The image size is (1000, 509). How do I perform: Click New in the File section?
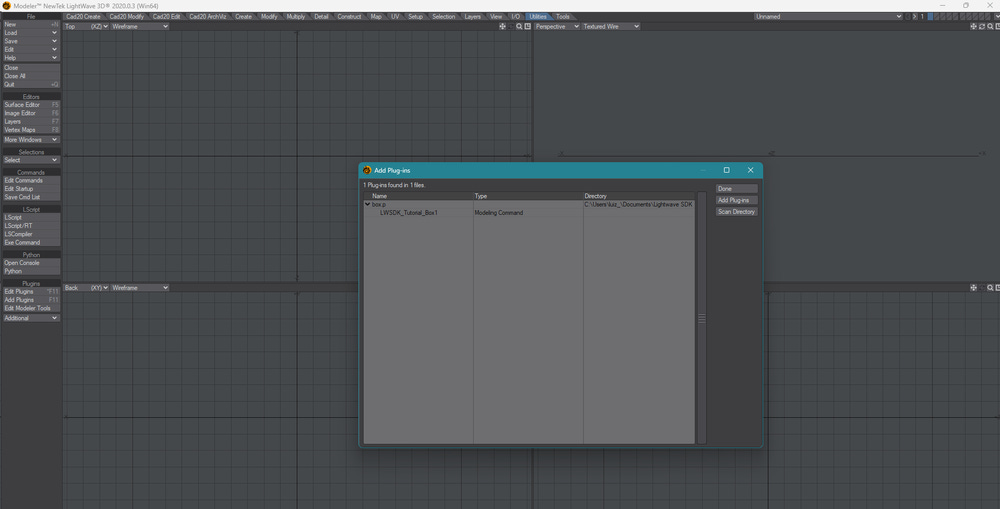point(31,24)
